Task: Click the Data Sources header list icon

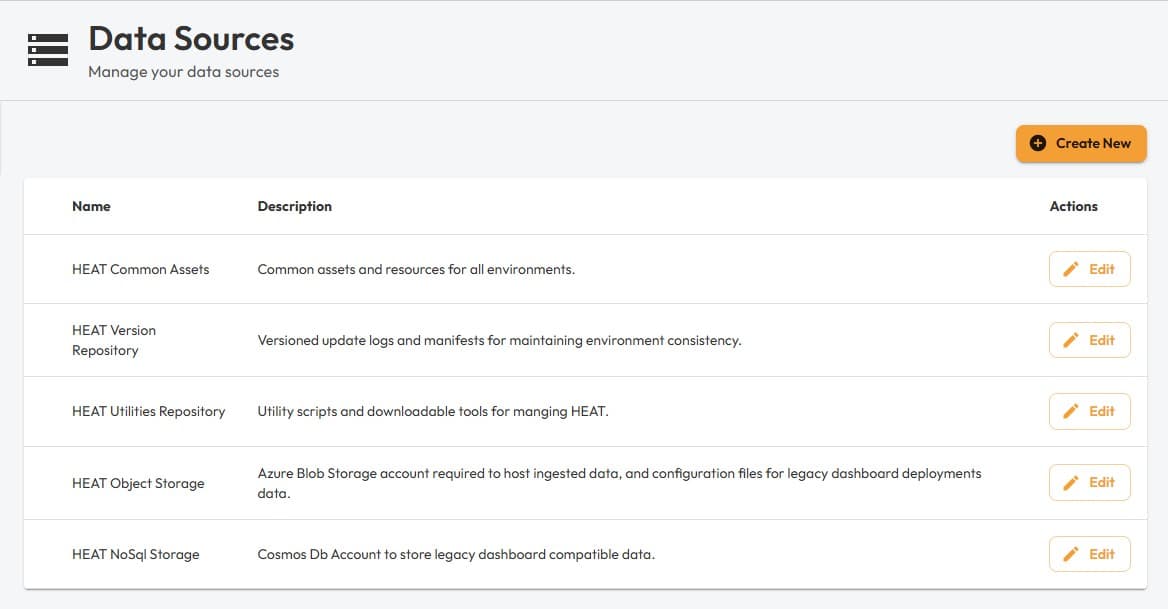Action: coord(47,50)
